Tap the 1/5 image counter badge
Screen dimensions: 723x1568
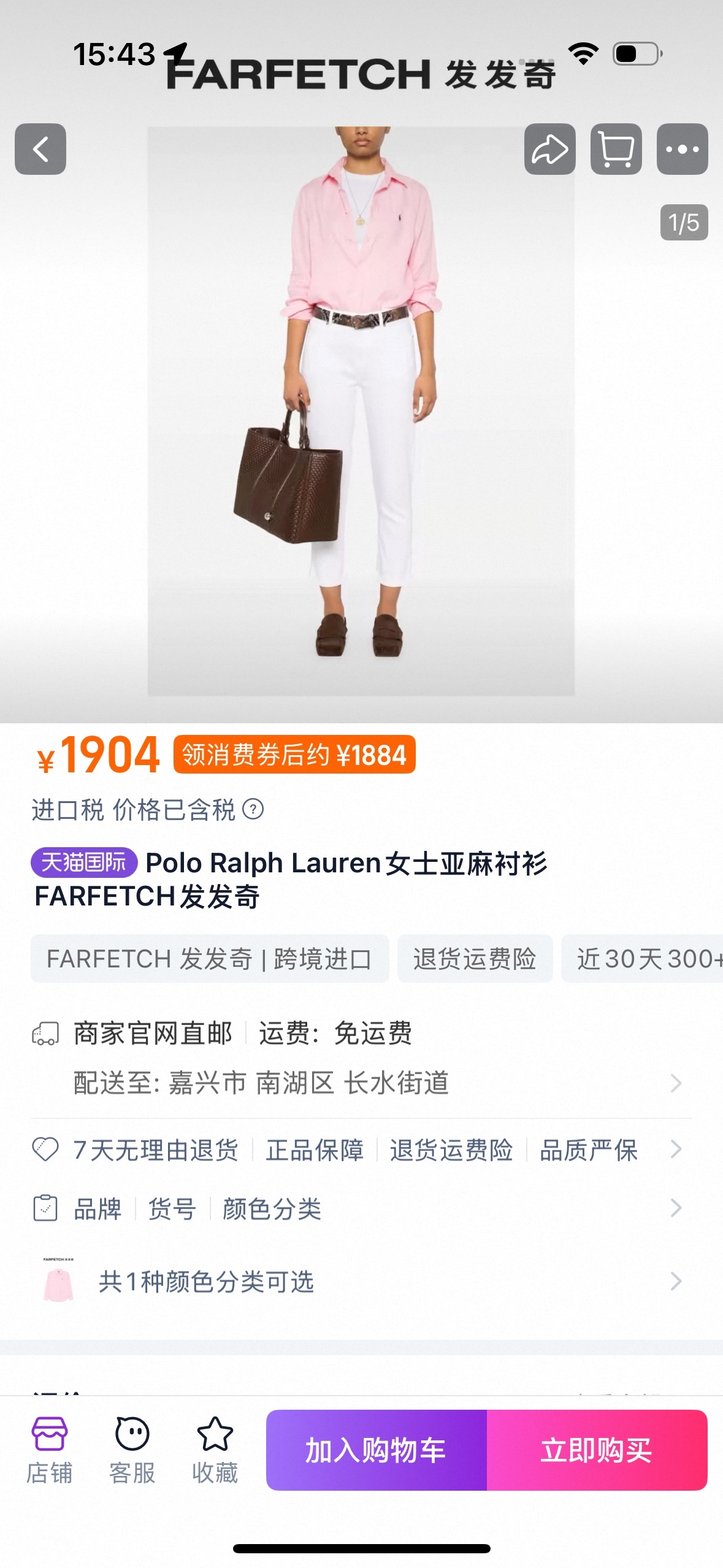click(684, 222)
